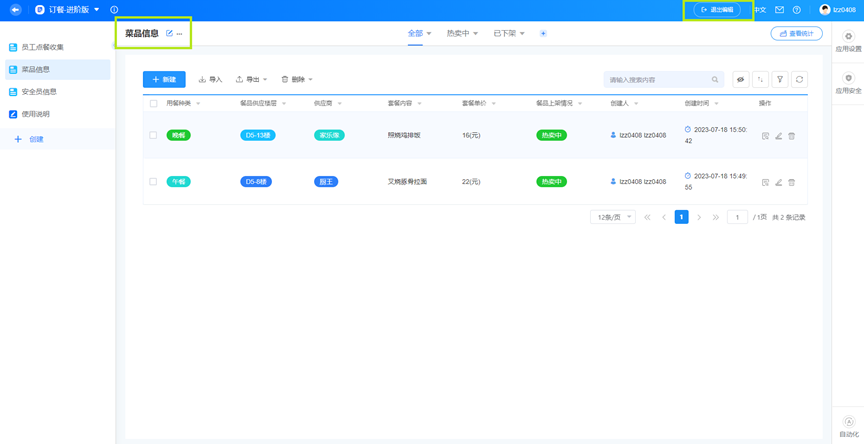The image size is (864, 444).
Task: Click the refresh icon
Action: [800, 79]
